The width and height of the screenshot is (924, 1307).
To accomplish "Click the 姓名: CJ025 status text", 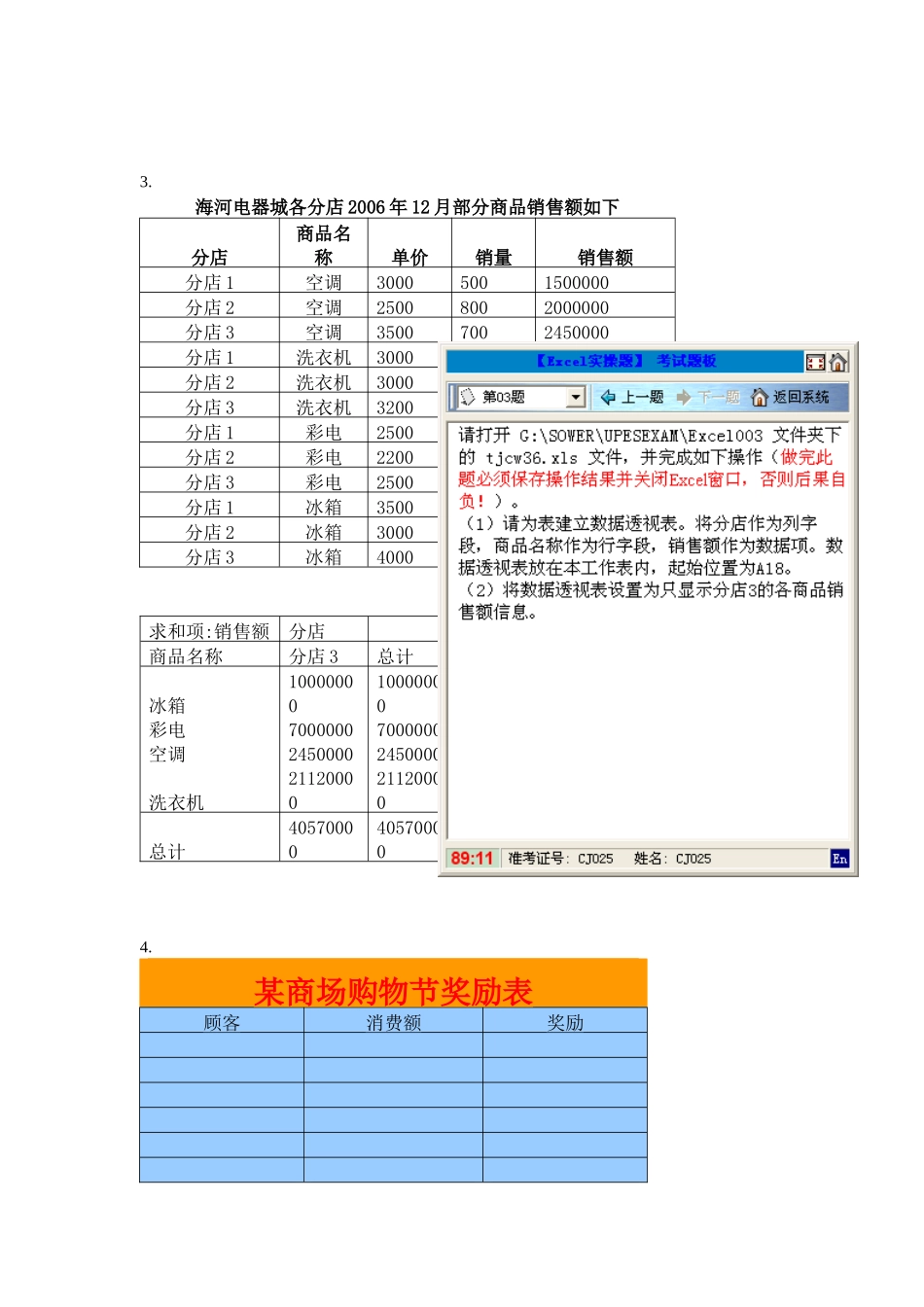I will 672,859.
